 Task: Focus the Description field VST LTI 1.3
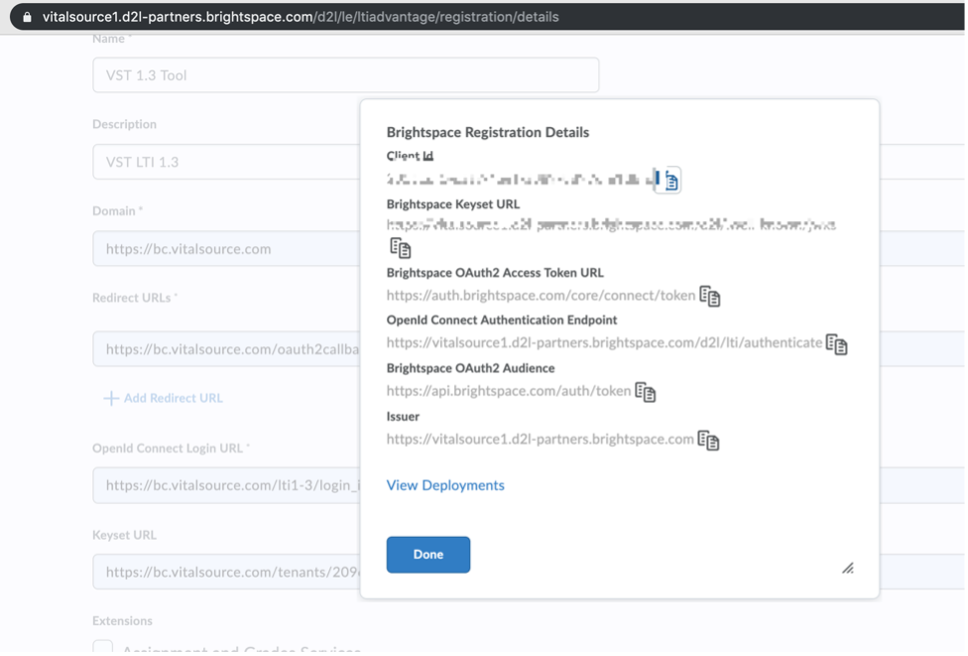227,162
